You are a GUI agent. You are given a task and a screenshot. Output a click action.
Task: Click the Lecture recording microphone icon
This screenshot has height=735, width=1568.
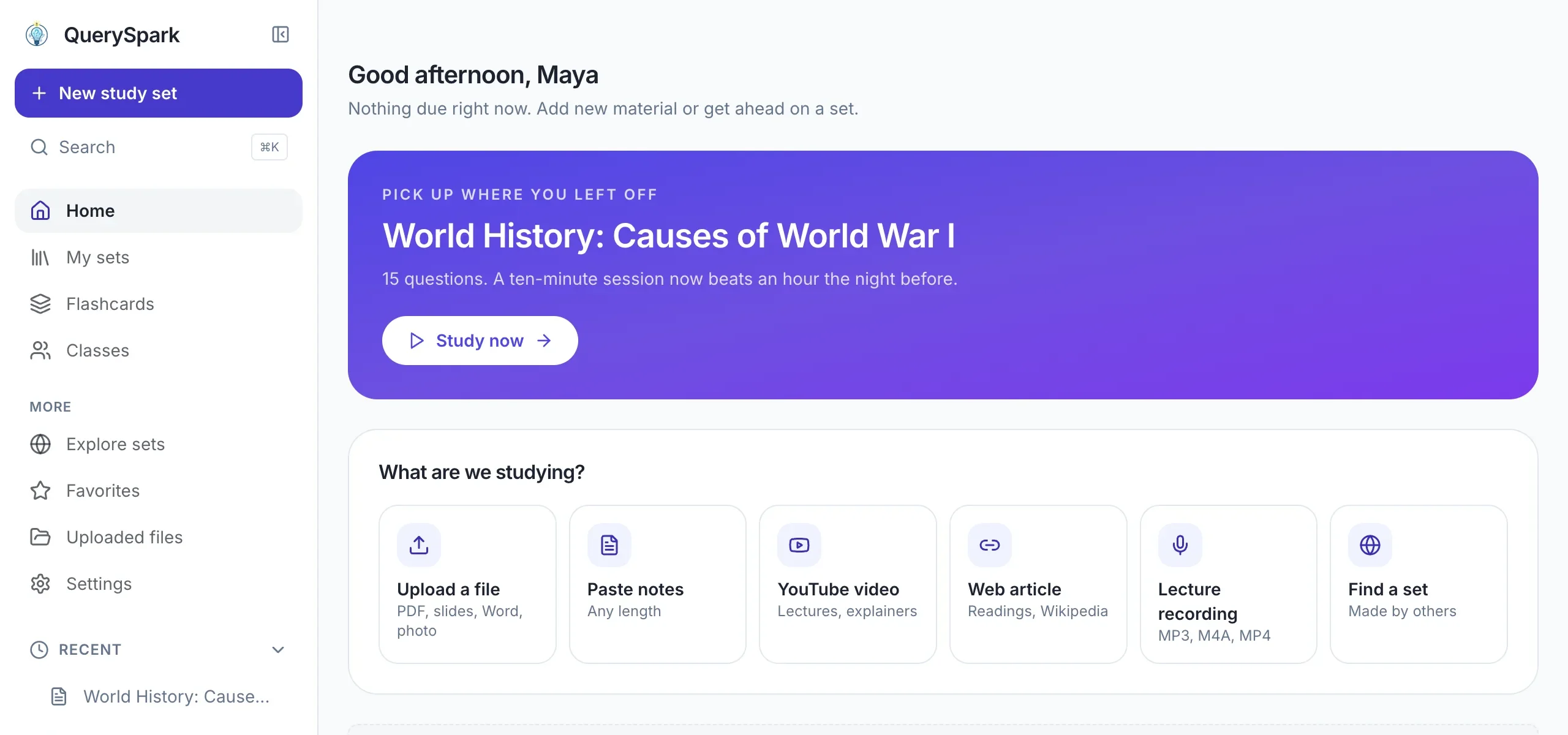pos(1180,545)
